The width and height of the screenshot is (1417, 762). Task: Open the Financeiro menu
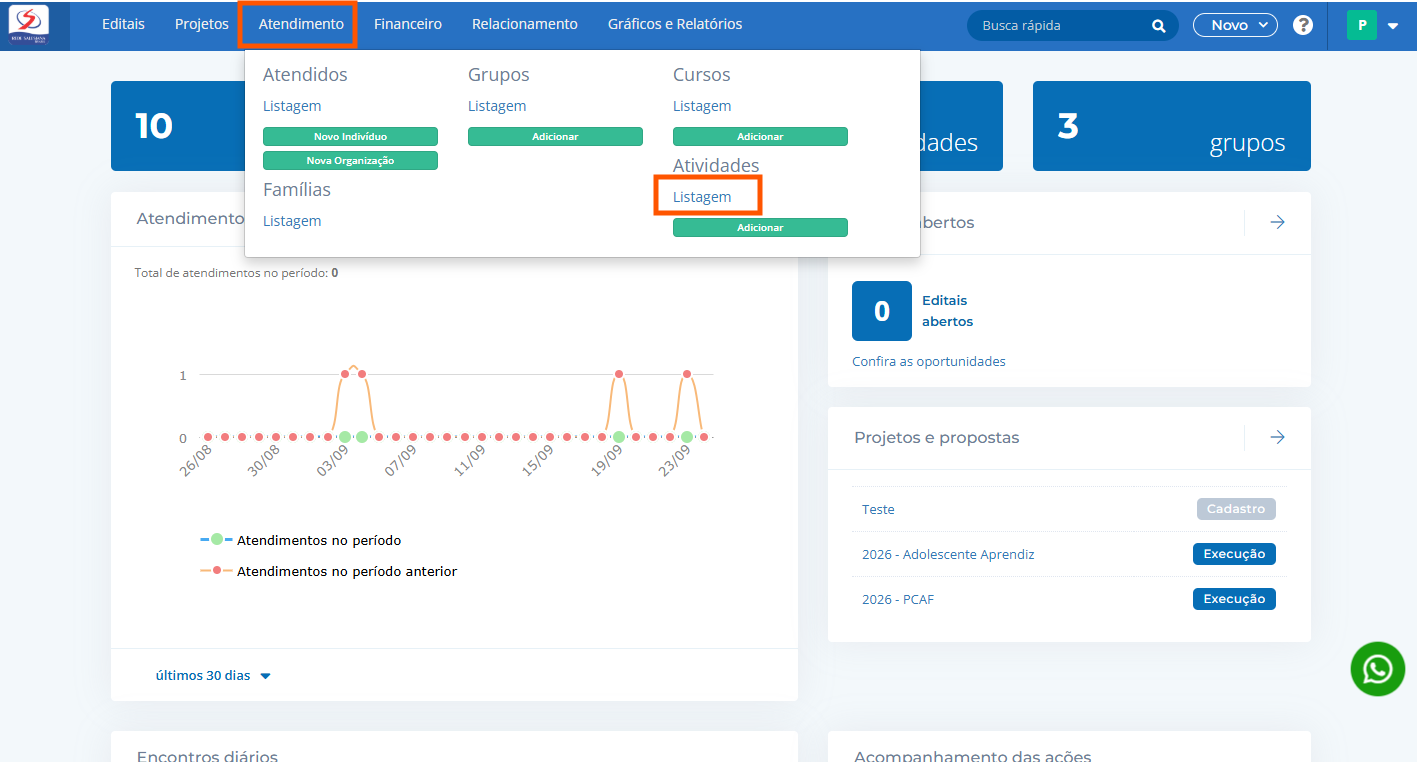click(408, 24)
